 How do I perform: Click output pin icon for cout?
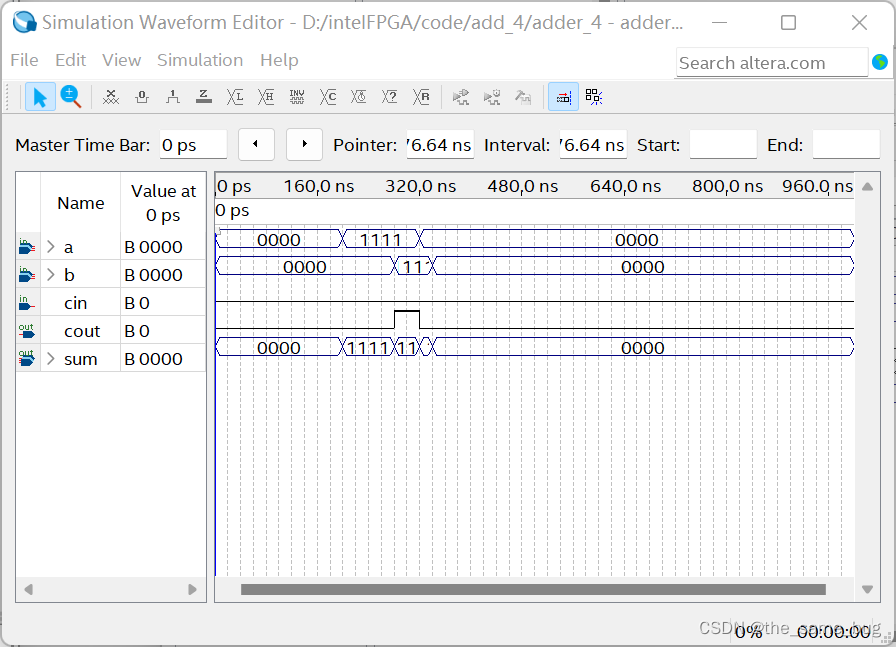coord(26,330)
